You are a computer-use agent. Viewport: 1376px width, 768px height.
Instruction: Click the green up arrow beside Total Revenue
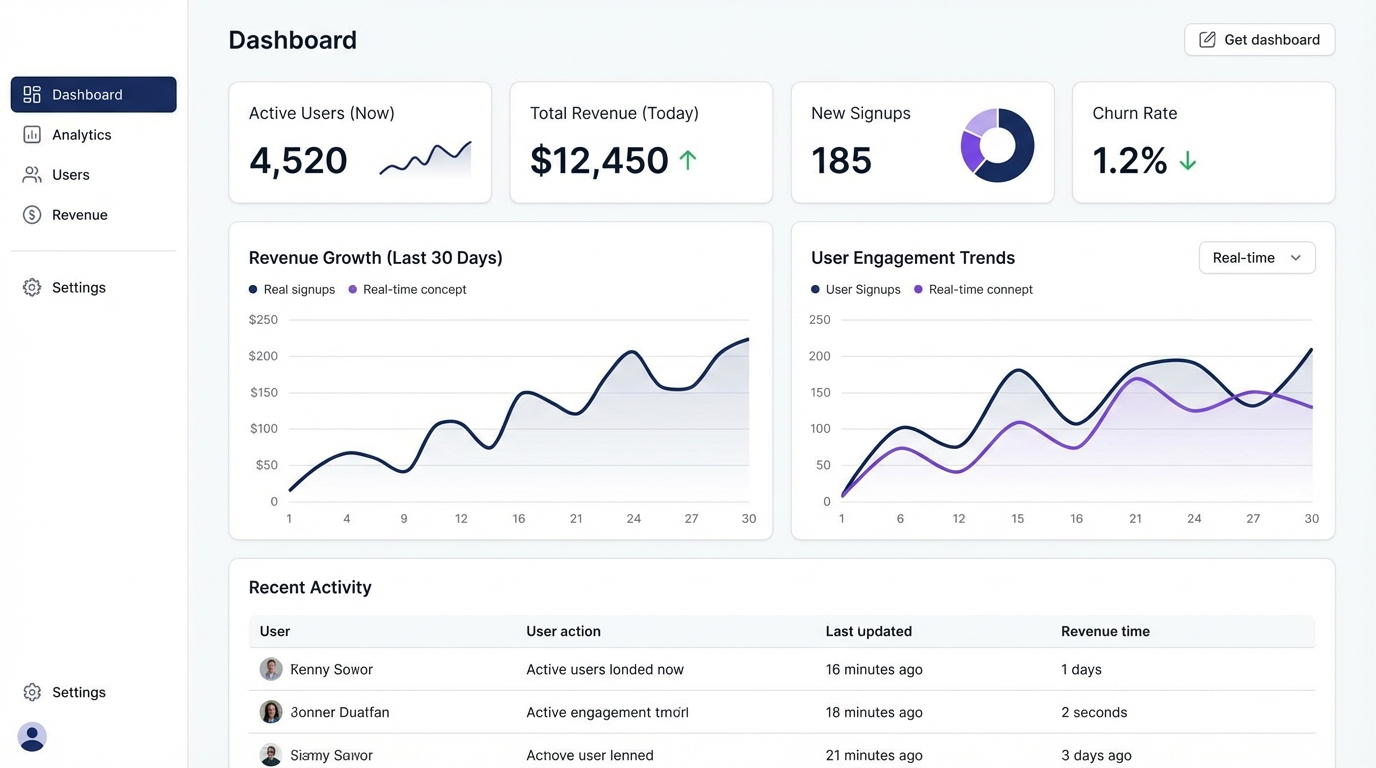tap(688, 160)
